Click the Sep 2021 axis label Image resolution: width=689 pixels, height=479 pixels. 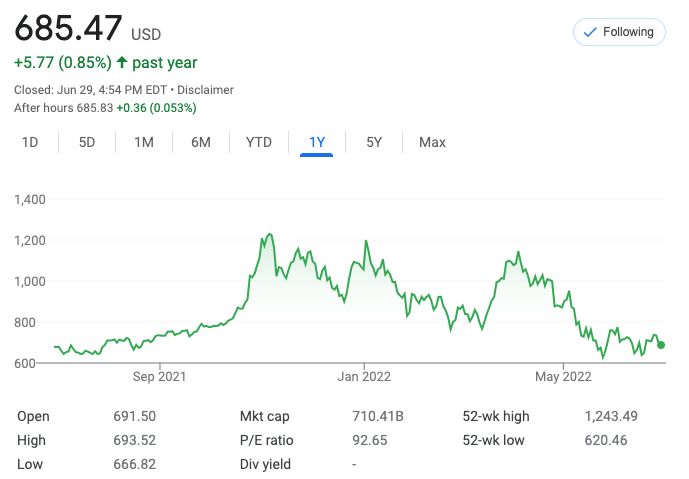pos(159,377)
